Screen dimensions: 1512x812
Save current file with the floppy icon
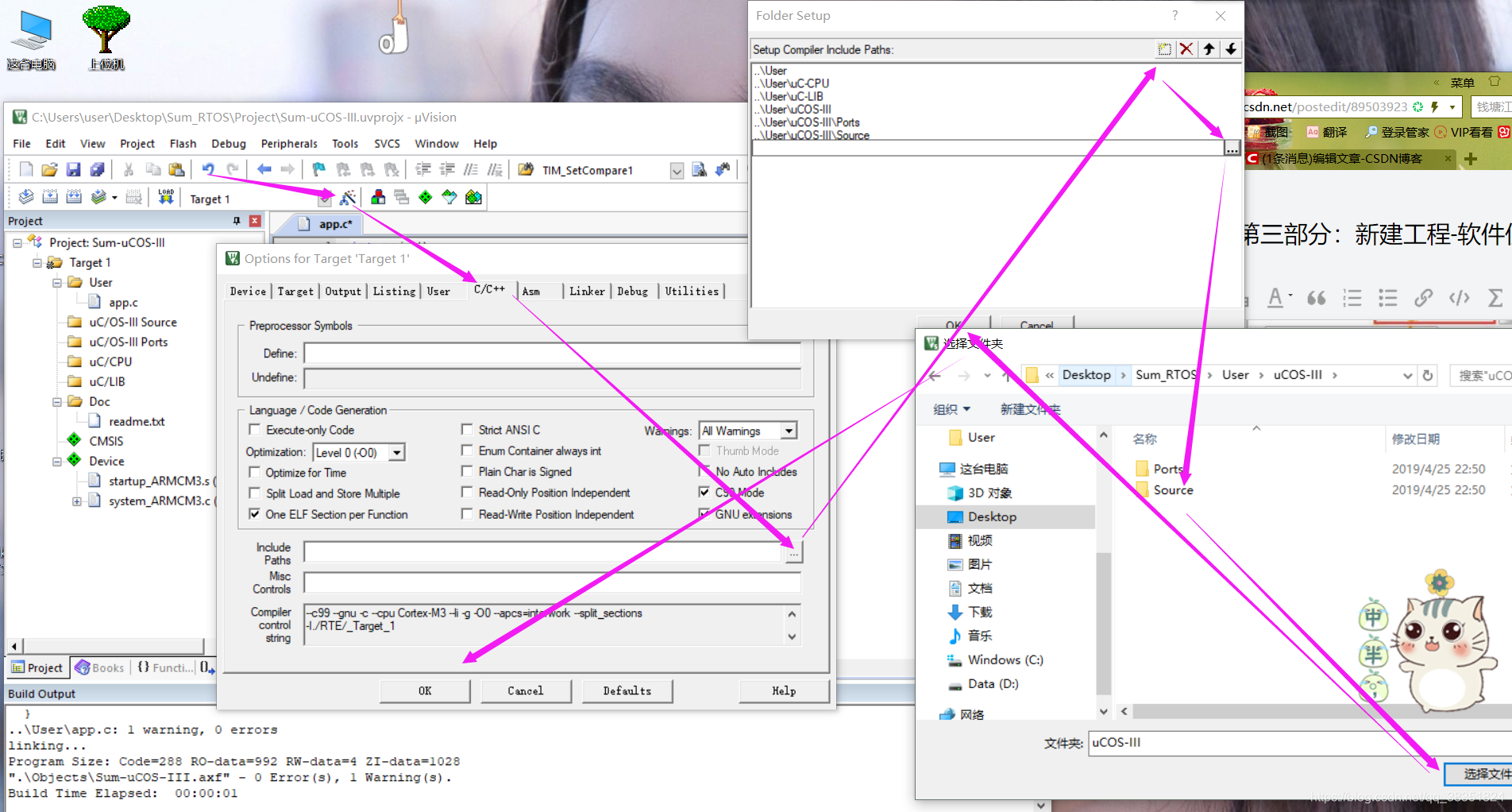tap(74, 169)
